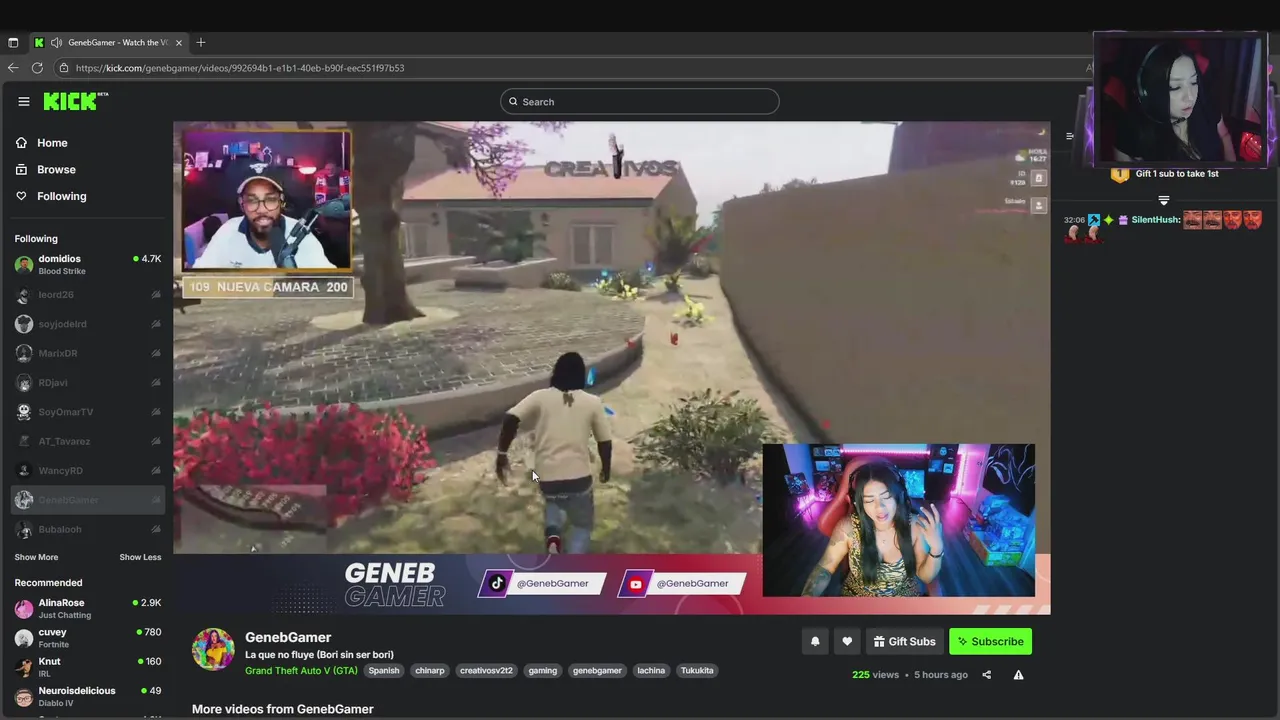Click into the Kick search field
Screen dimensions: 1280x720
tap(640, 102)
